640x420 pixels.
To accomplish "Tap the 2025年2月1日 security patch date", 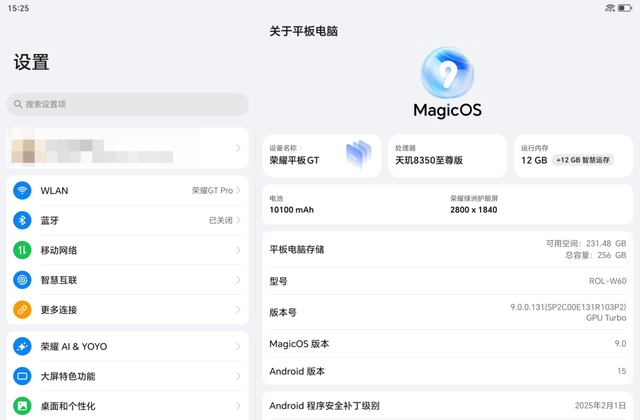I will (x=600, y=406).
